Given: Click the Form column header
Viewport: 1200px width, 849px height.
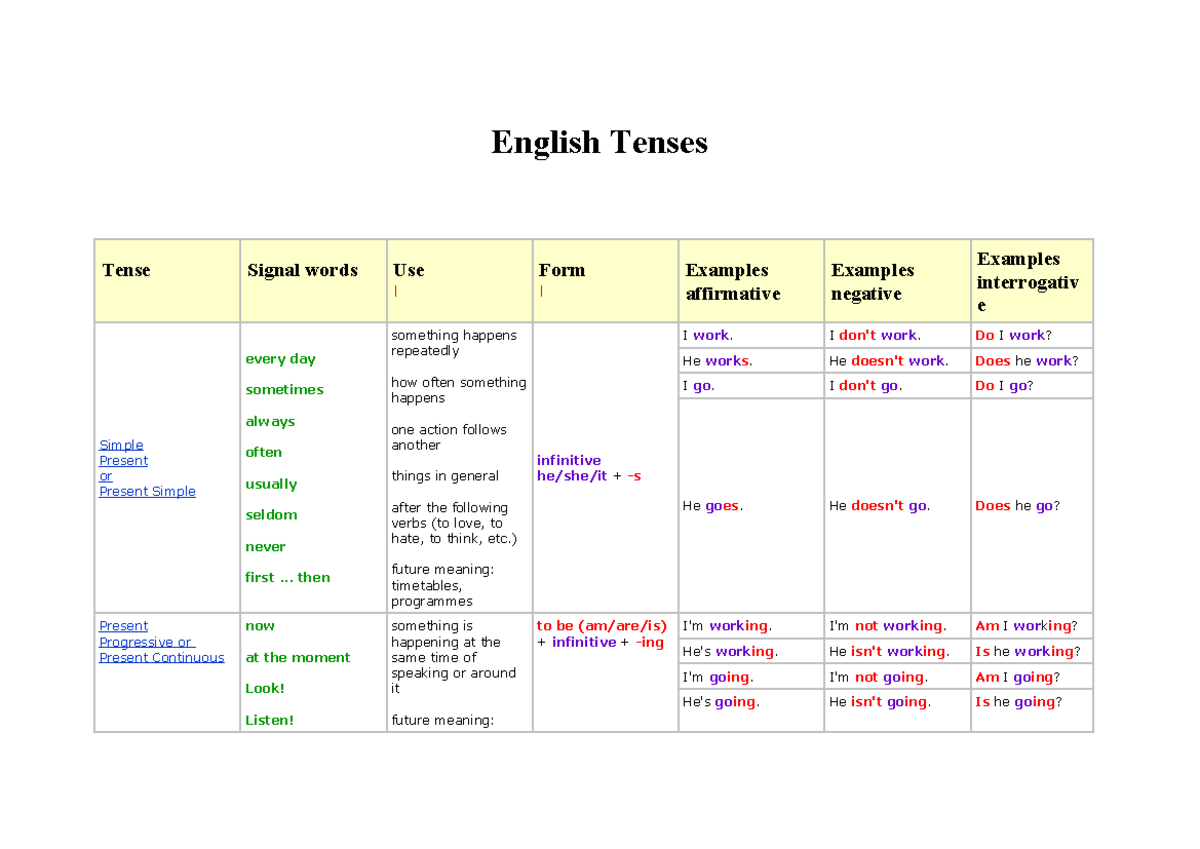Looking at the screenshot, I should pos(562,270).
